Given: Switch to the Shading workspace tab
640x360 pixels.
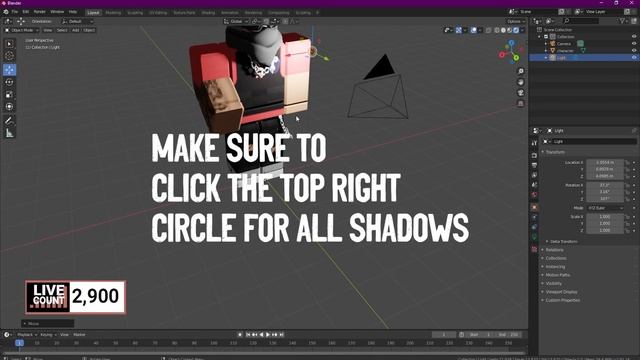Looking at the screenshot, I should point(208,13).
